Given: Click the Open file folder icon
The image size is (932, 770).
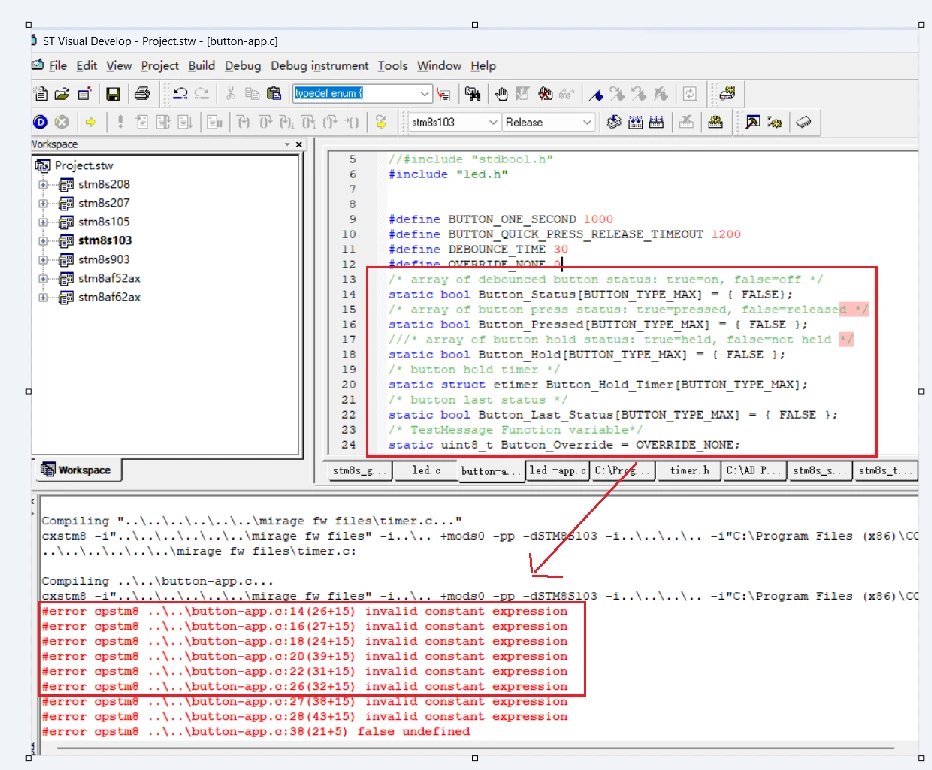Looking at the screenshot, I should click(62, 93).
